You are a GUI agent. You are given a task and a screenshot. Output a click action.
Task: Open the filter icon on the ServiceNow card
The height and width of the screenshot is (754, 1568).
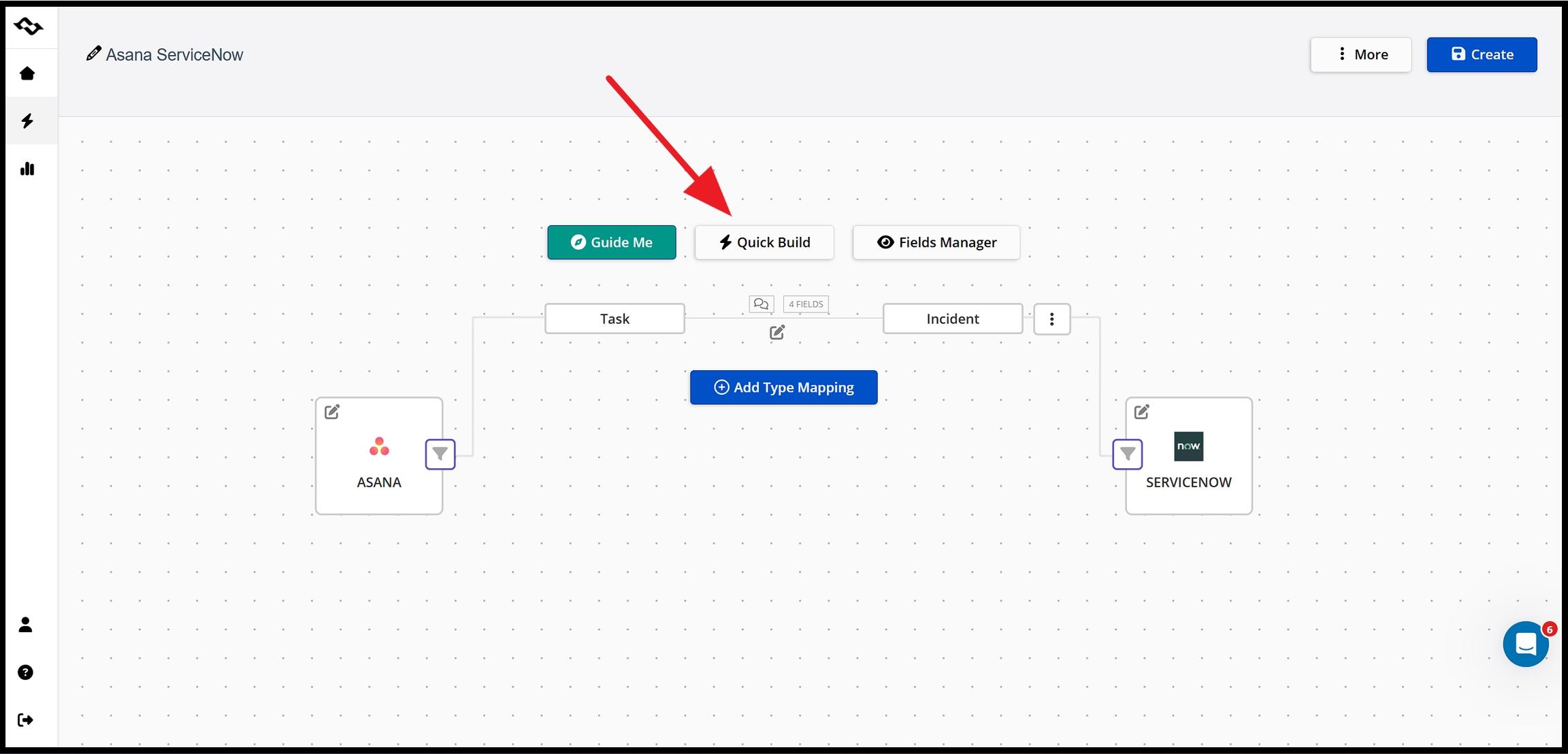(x=1128, y=454)
